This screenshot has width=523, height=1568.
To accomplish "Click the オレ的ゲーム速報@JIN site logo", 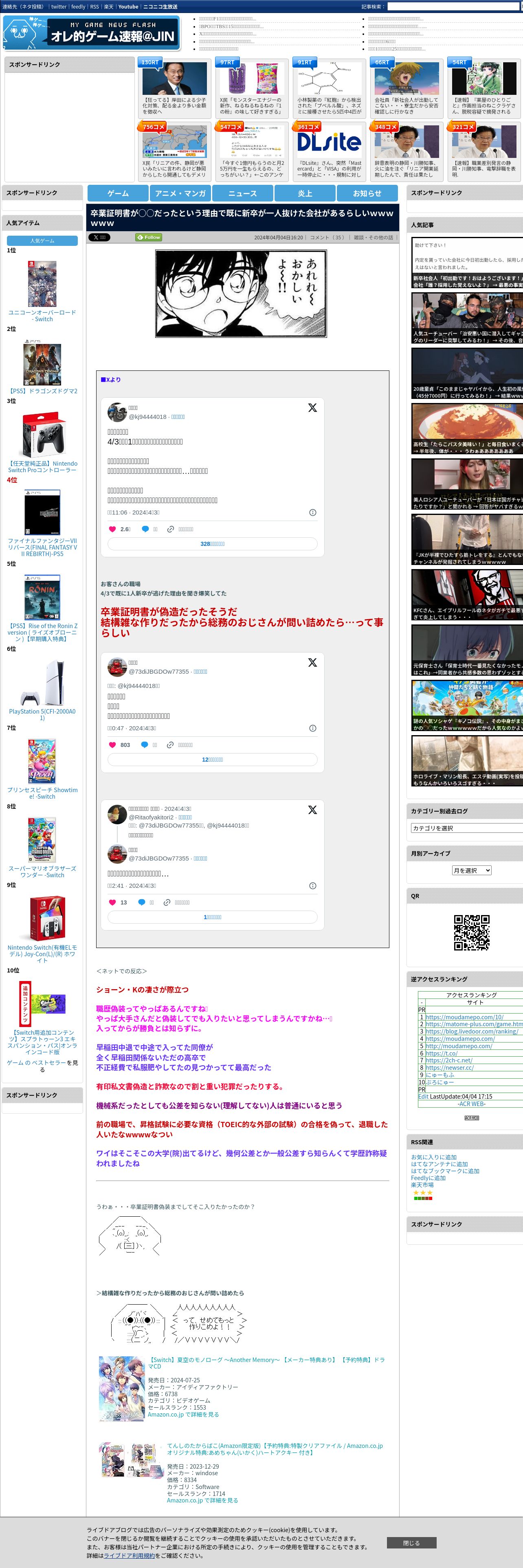I will coord(91,33).
